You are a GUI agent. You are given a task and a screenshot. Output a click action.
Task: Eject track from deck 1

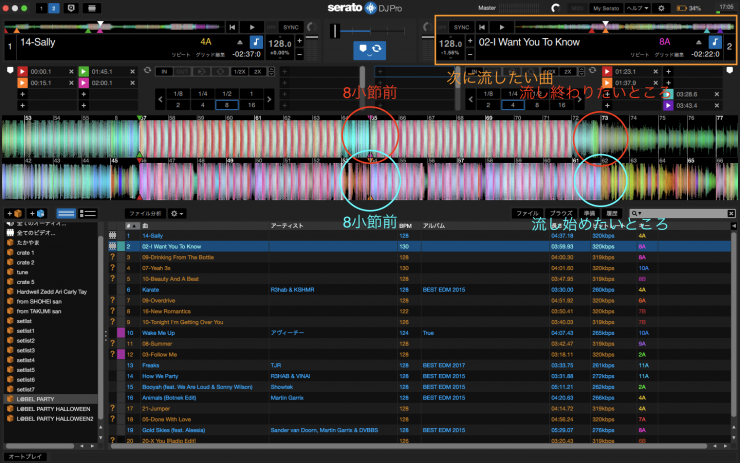coord(240,42)
